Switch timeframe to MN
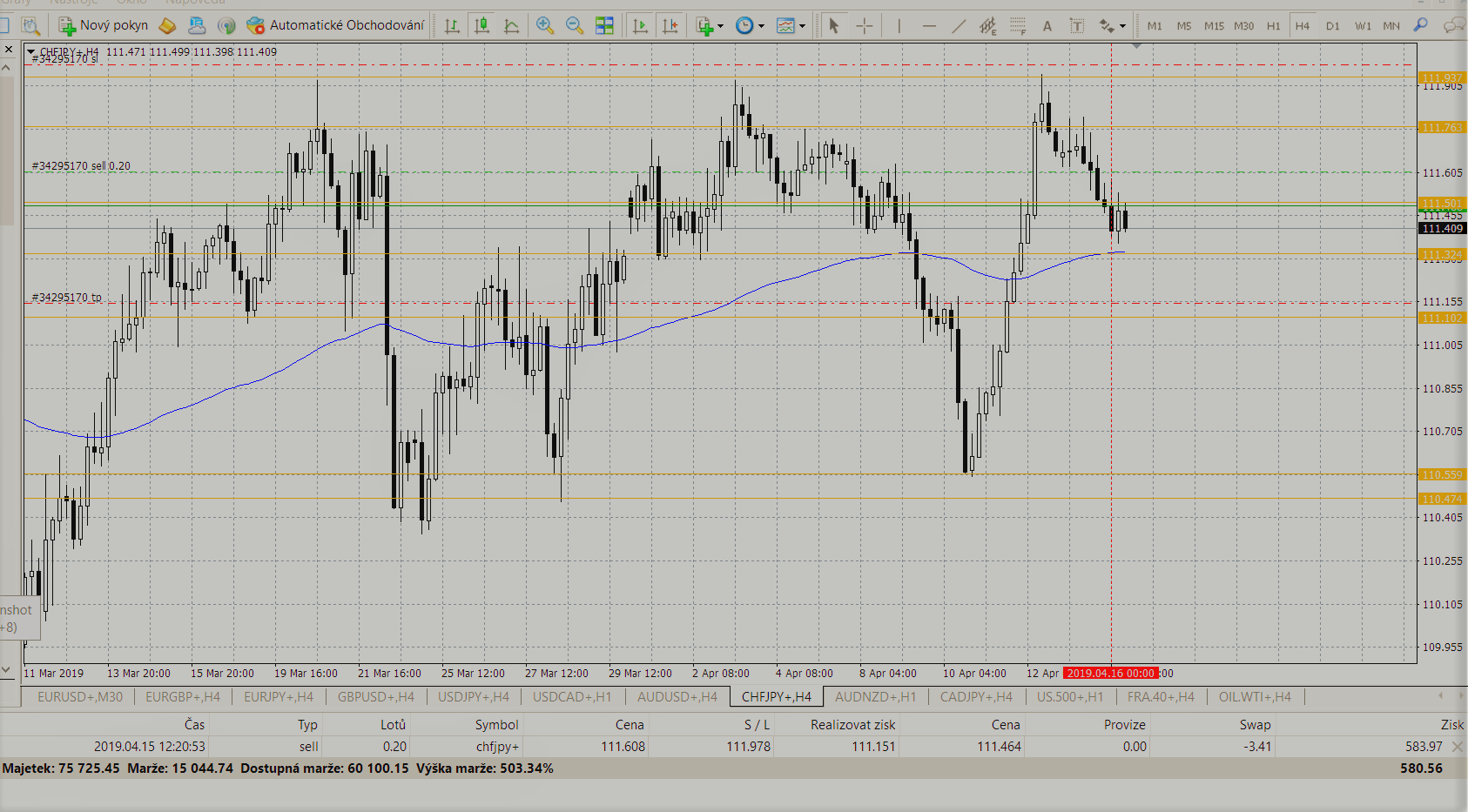The width and height of the screenshot is (1468, 812). [x=1391, y=25]
